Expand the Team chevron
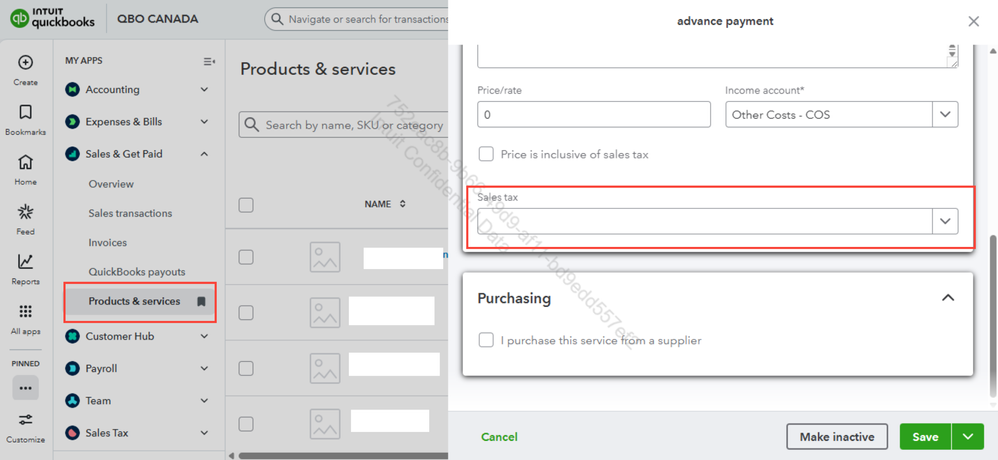The height and width of the screenshot is (460, 998). [x=204, y=401]
